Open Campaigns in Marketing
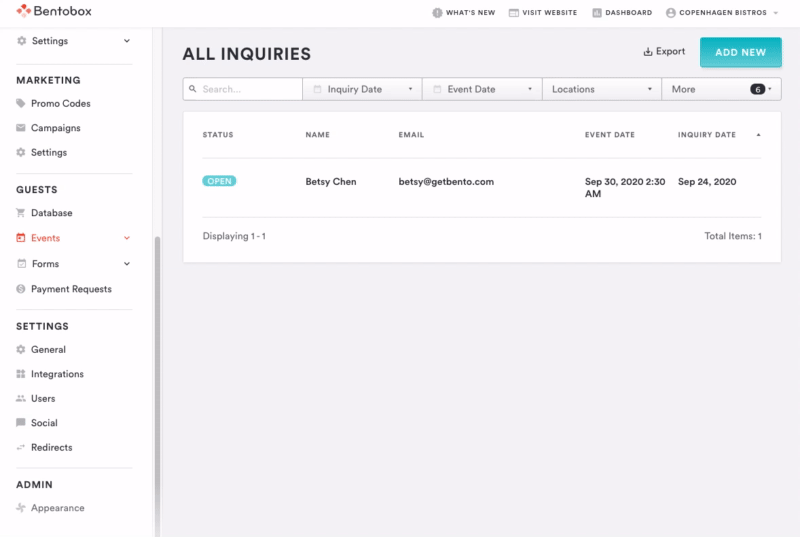This screenshot has height=537, width=800. coord(56,128)
